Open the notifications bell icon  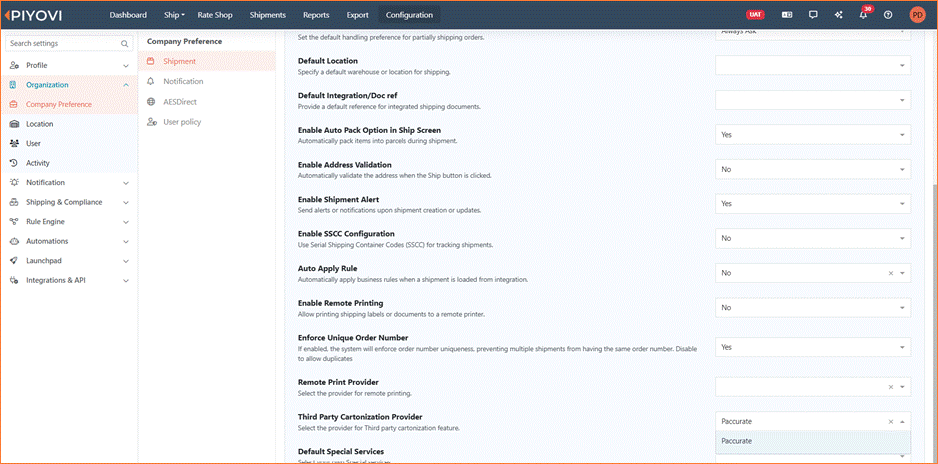coord(863,15)
